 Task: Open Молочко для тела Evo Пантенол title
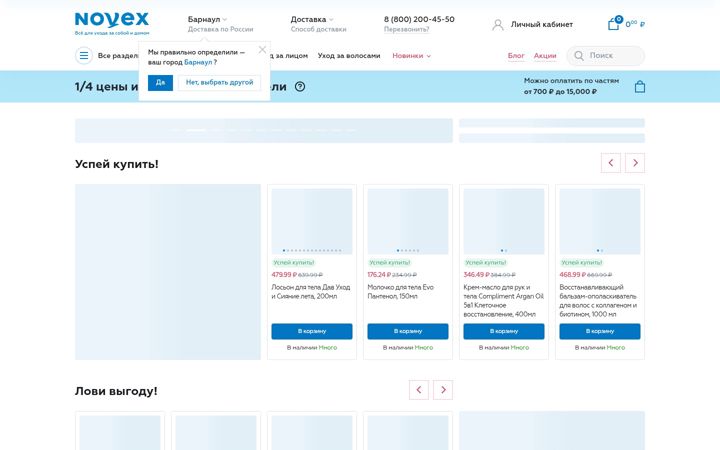point(400,292)
